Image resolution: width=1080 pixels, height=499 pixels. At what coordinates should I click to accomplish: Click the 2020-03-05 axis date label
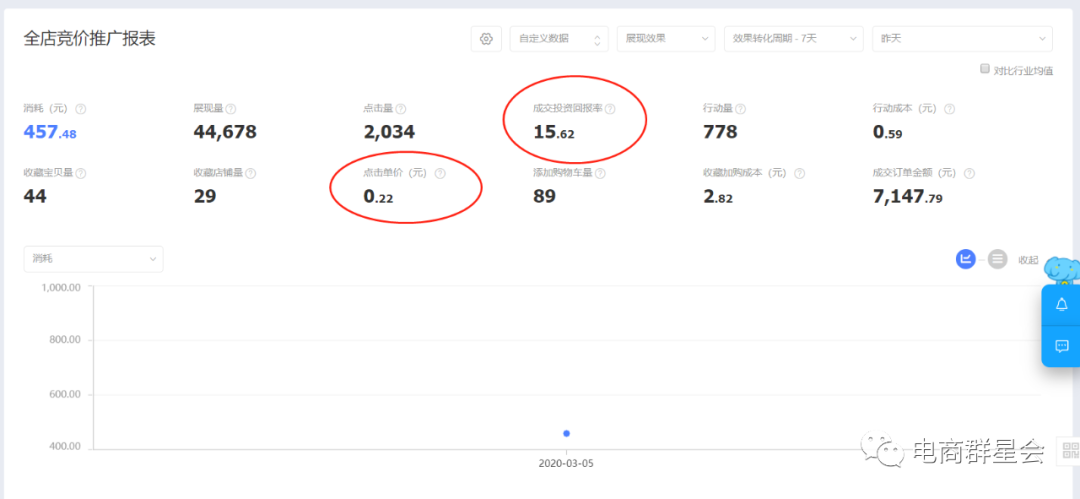point(566,464)
